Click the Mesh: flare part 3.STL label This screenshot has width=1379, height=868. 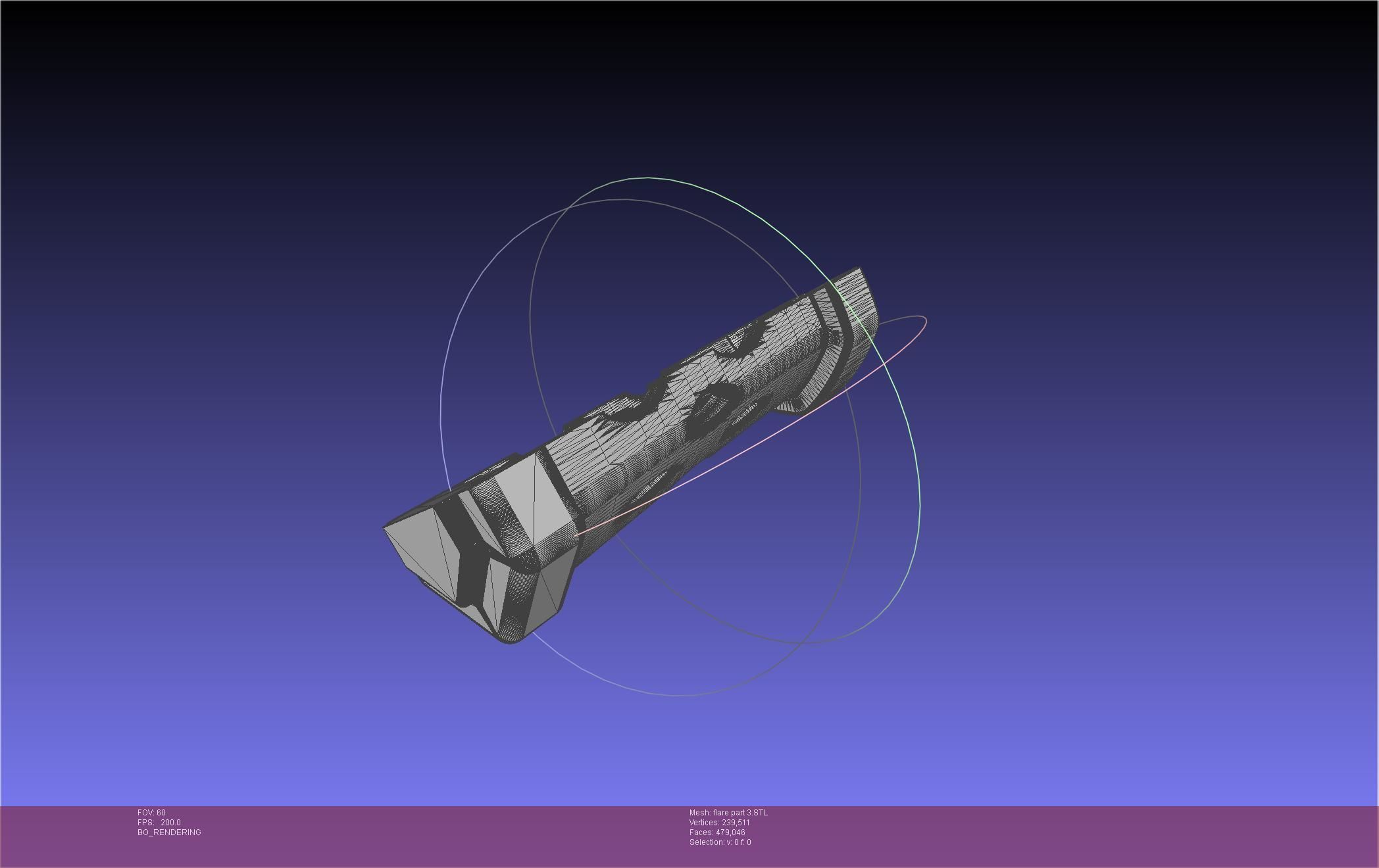728,813
